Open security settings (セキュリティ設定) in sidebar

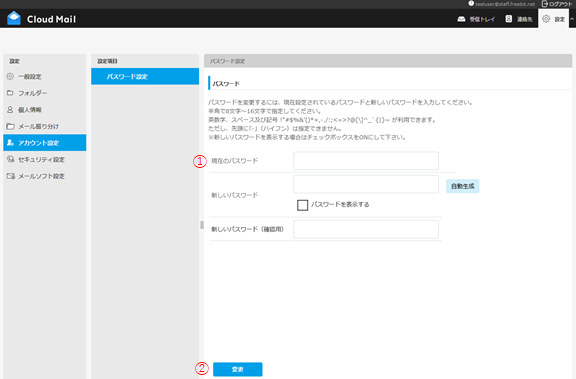click(45, 159)
